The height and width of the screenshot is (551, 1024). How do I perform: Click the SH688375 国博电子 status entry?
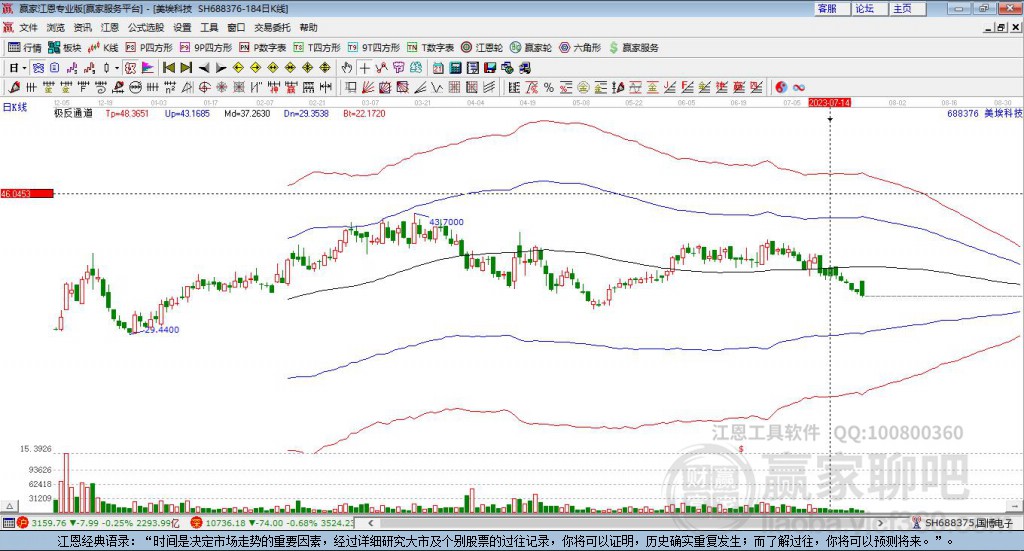point(962,523)
